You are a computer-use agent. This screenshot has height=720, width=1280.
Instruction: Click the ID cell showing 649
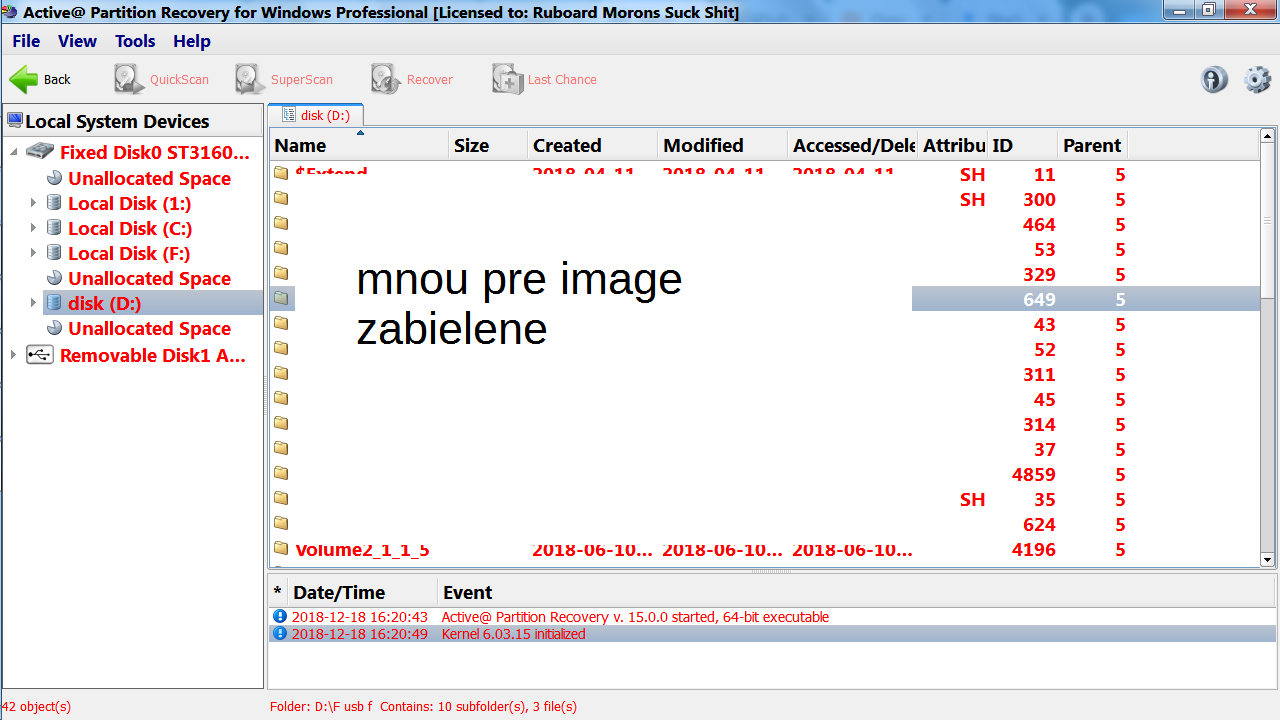1039,299
